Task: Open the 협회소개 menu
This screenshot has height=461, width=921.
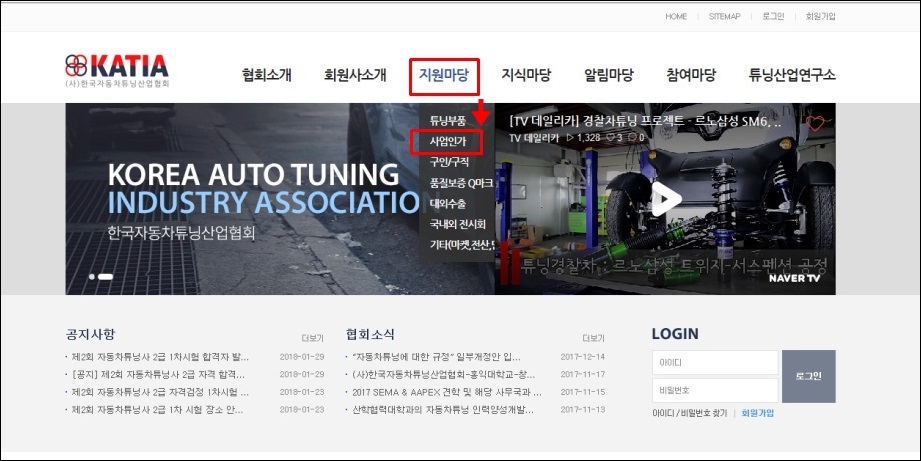Action: pyautogui.click(x=267, y=75)
